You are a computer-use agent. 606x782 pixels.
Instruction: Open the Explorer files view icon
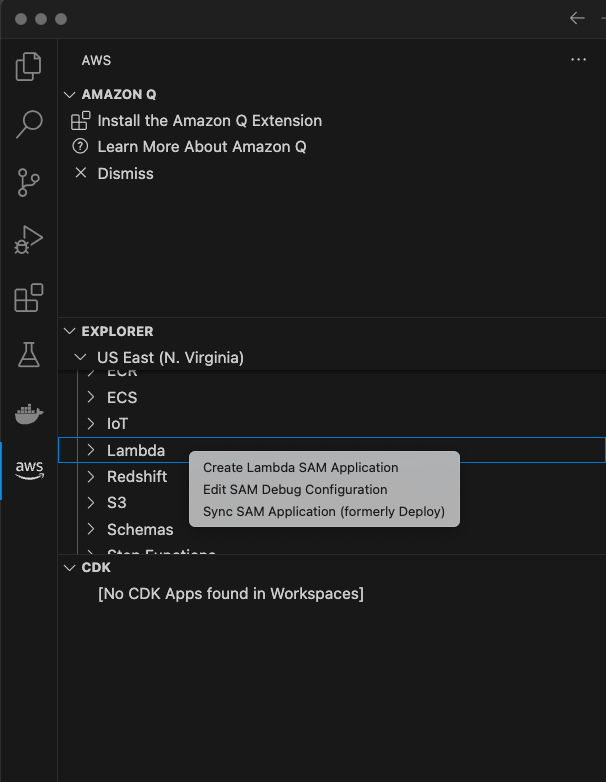tap(28, 66)
